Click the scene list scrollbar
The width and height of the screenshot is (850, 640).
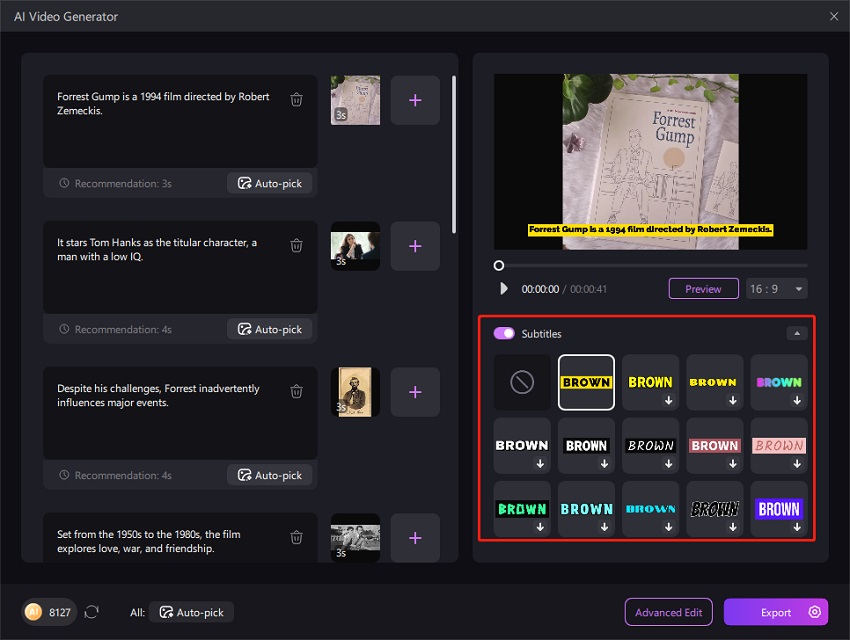454,154
